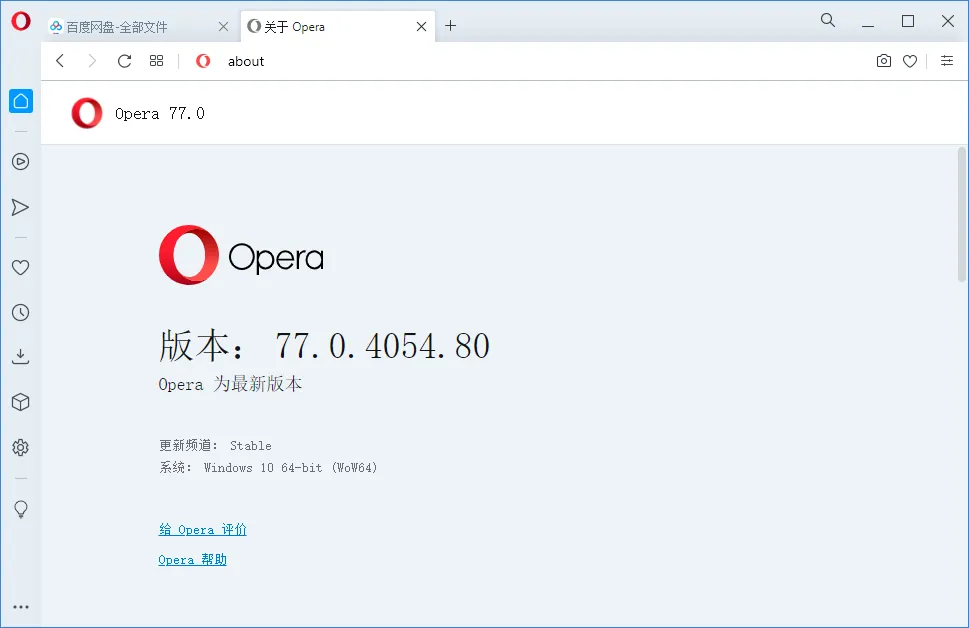
Task: Reload the current page
Action: pyautogui.click(x=124, y=61)
